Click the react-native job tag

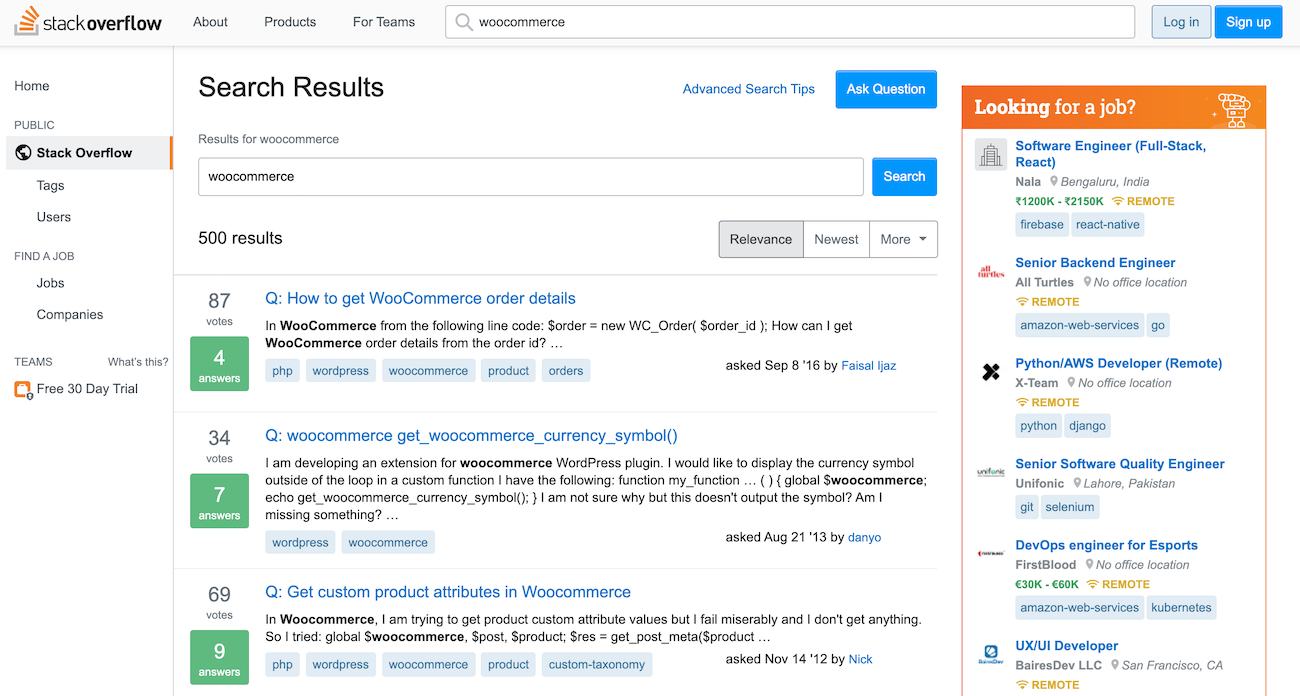tap(1108, 225)
